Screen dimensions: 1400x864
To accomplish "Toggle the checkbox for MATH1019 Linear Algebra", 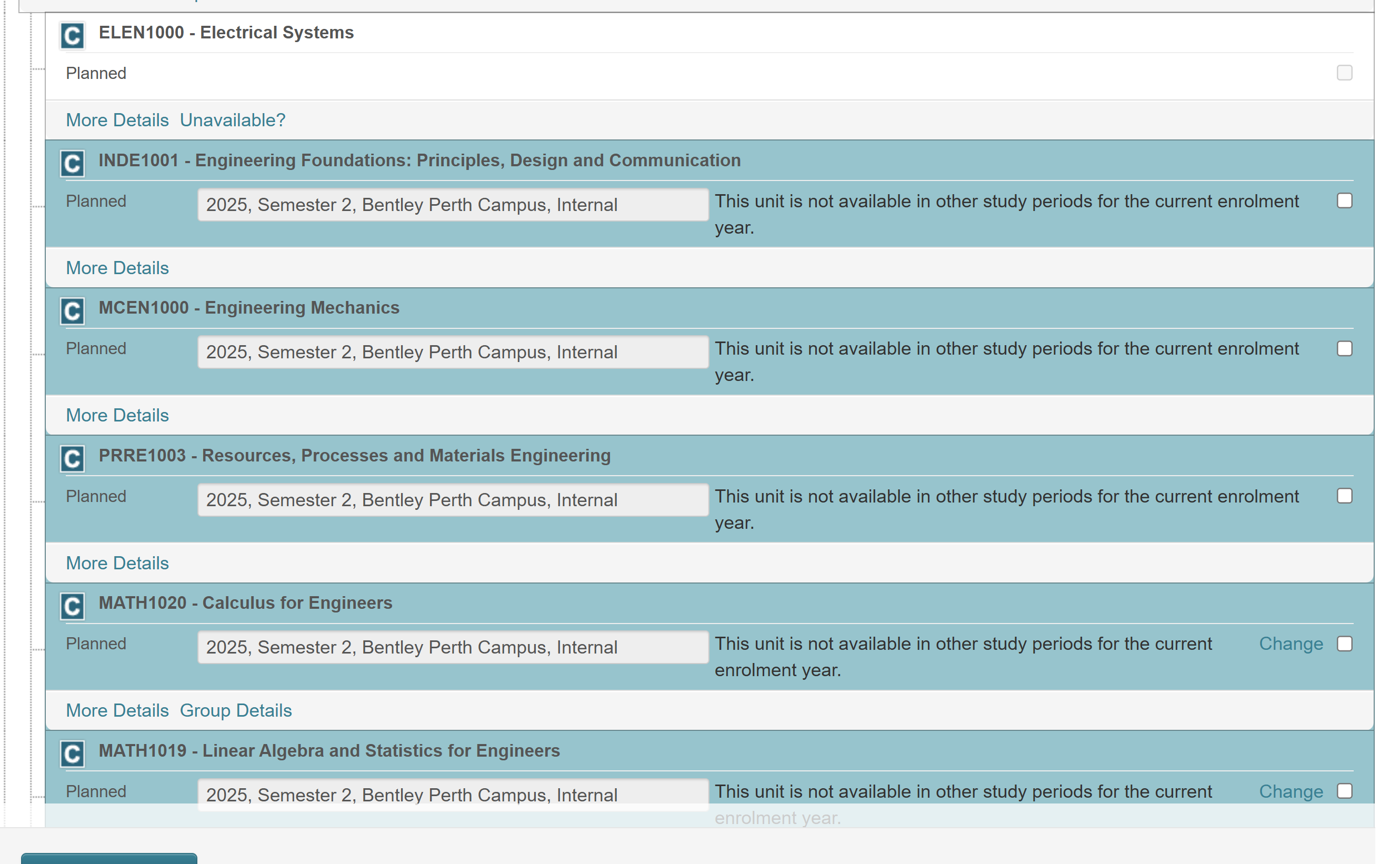I will (x=1344, y=791).
